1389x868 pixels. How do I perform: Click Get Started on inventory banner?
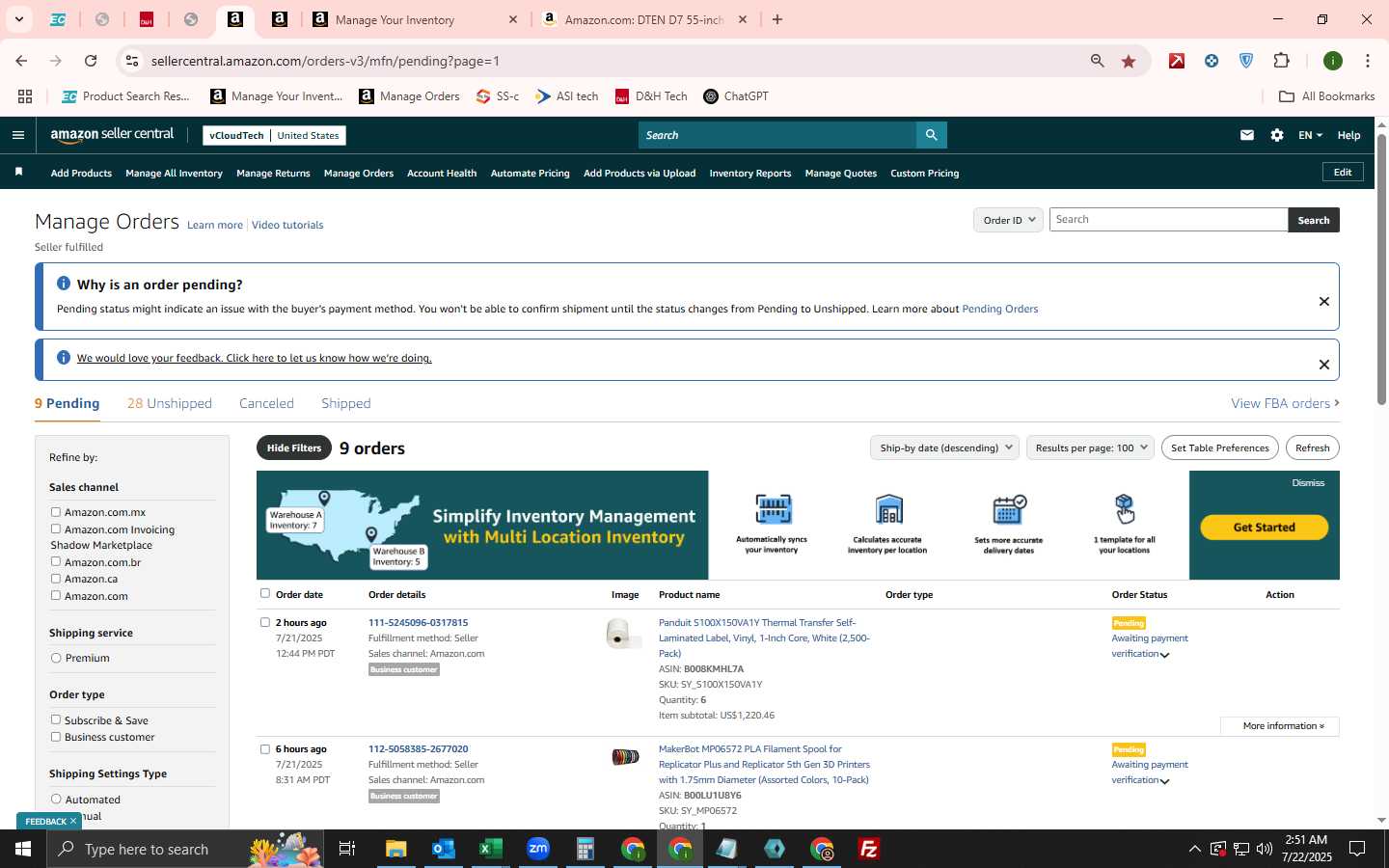(1264, 528)
